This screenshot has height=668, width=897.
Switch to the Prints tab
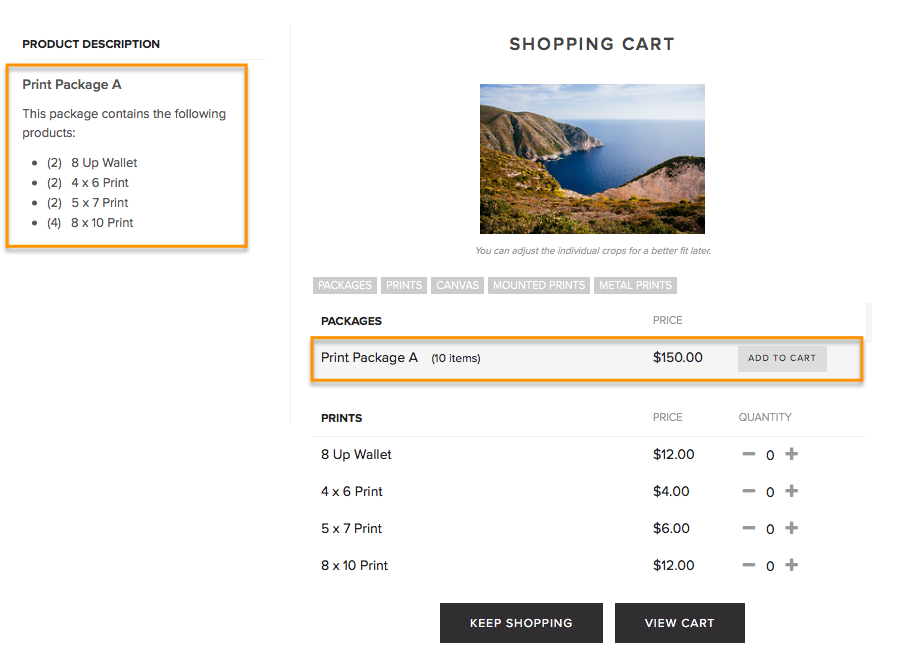tap(404, 285)
